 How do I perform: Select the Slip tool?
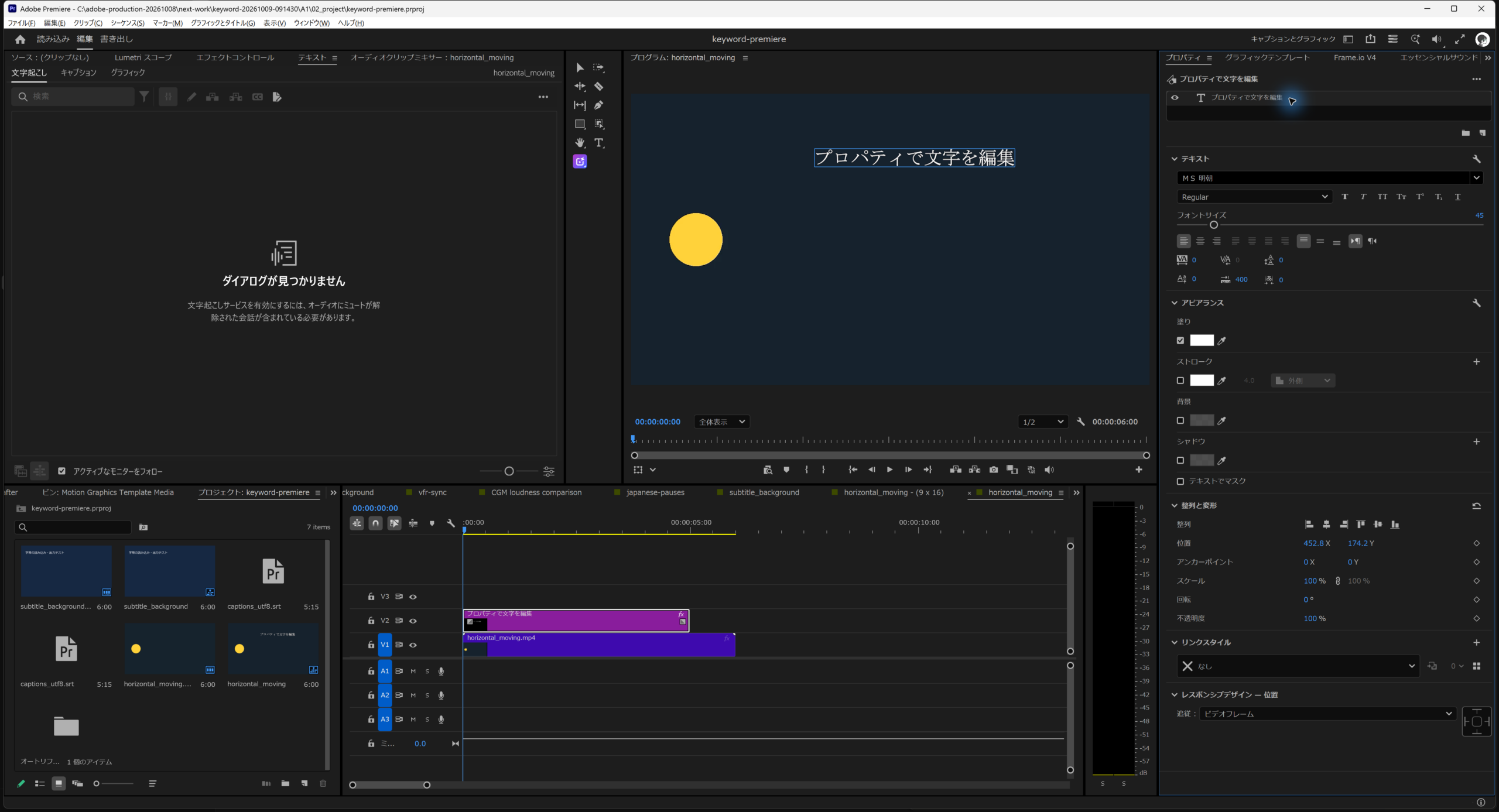[x=580, y=105]
